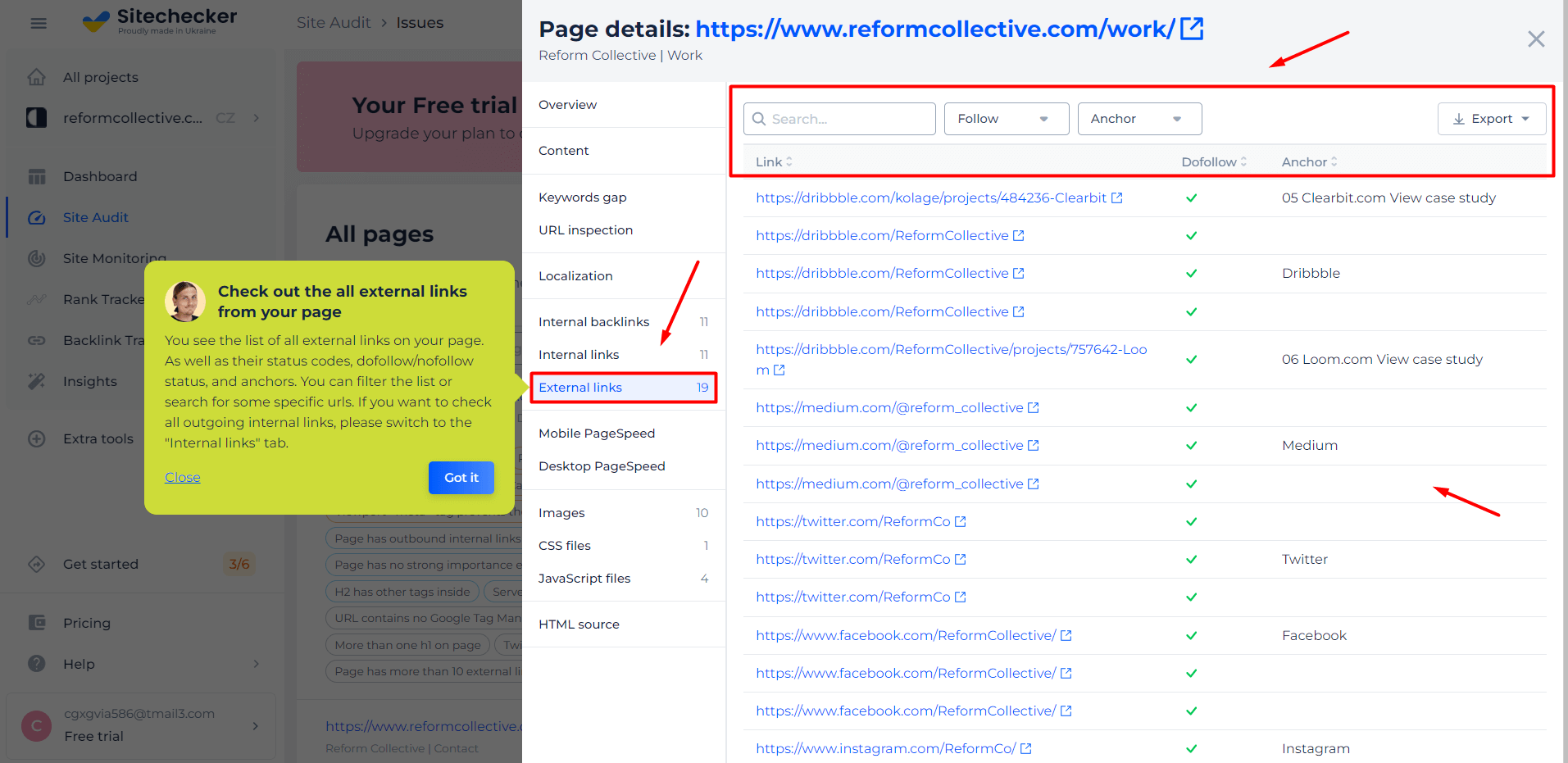This screenshot has height=763, width=1568.
Task: Click the Insights wand icon
Action: point(37,381)
